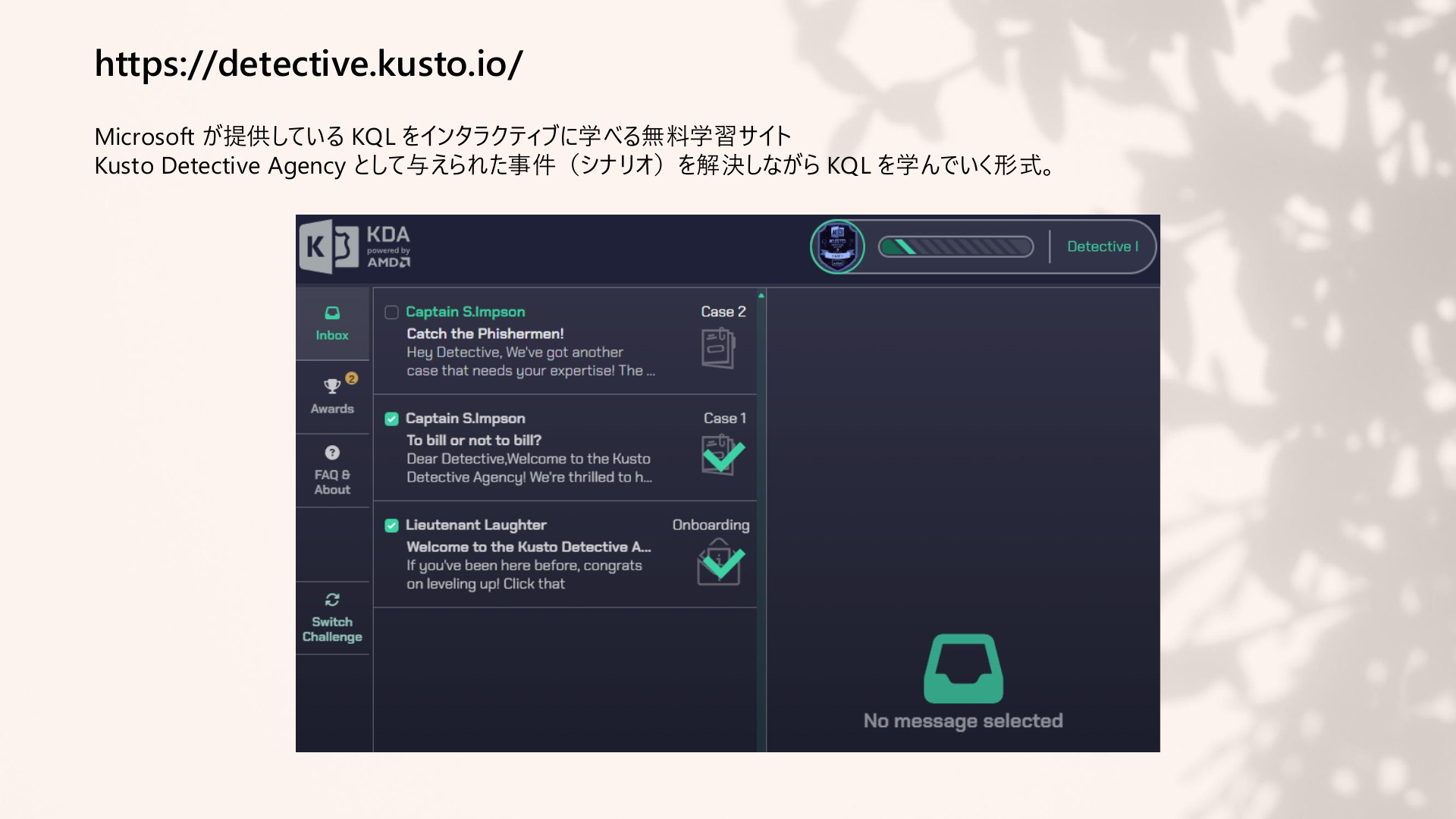1456x819 pixels.
Task: Click the message list scrollbar up arrow
Action: [761, 295]
